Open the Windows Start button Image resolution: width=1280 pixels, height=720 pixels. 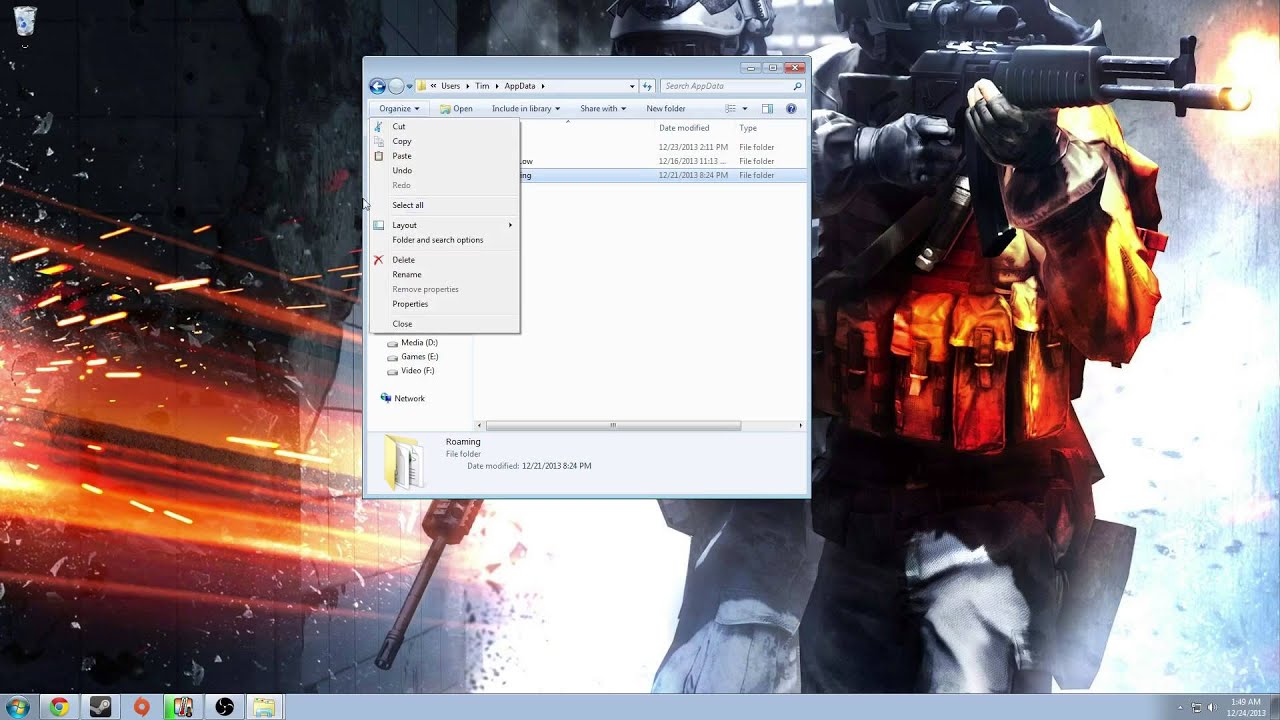click(x=20, y=707)
